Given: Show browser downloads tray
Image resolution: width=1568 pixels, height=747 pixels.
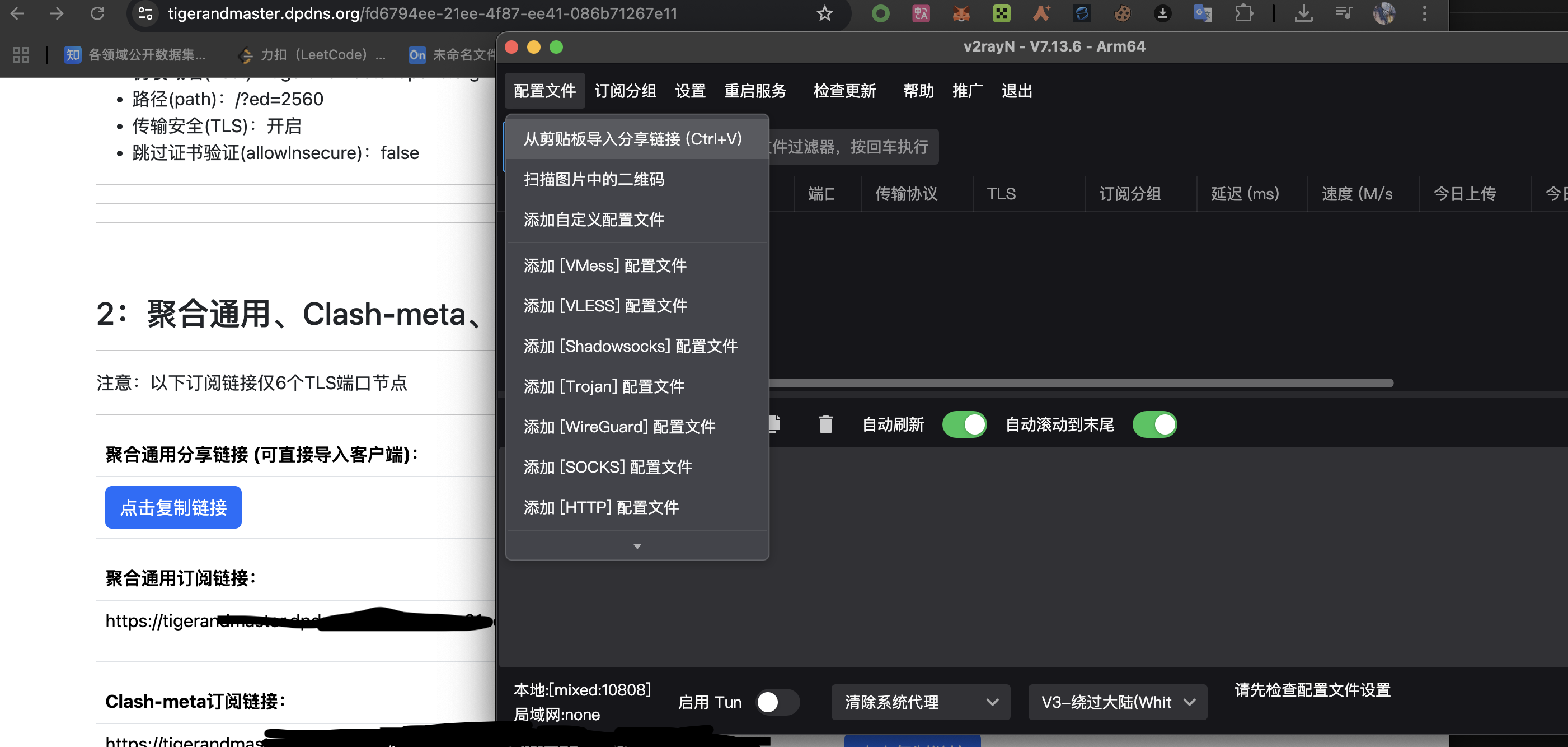Looking at the screenshot, I should click(1303, 13).
